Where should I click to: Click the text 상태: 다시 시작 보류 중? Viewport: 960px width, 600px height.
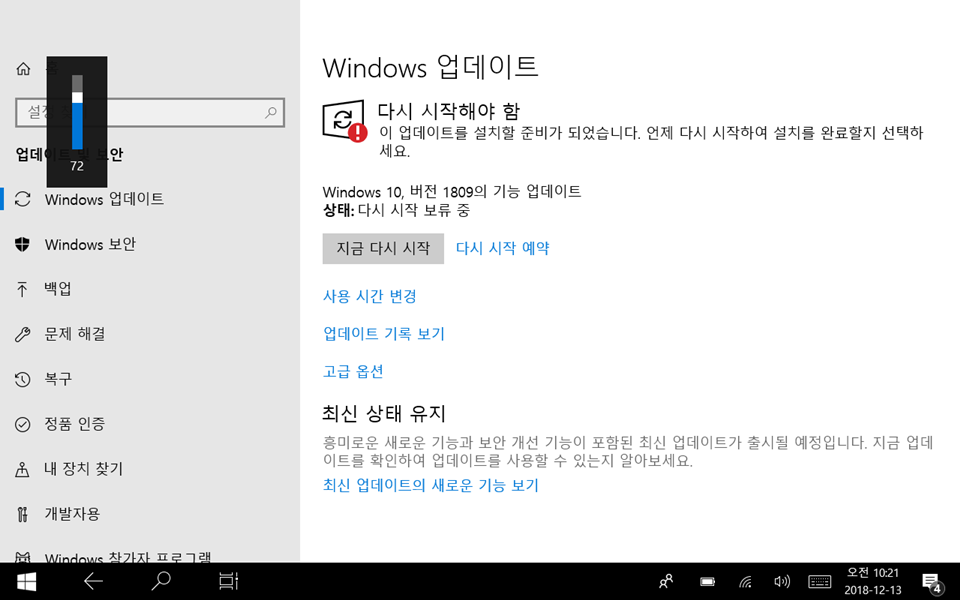tap(396, 211)
